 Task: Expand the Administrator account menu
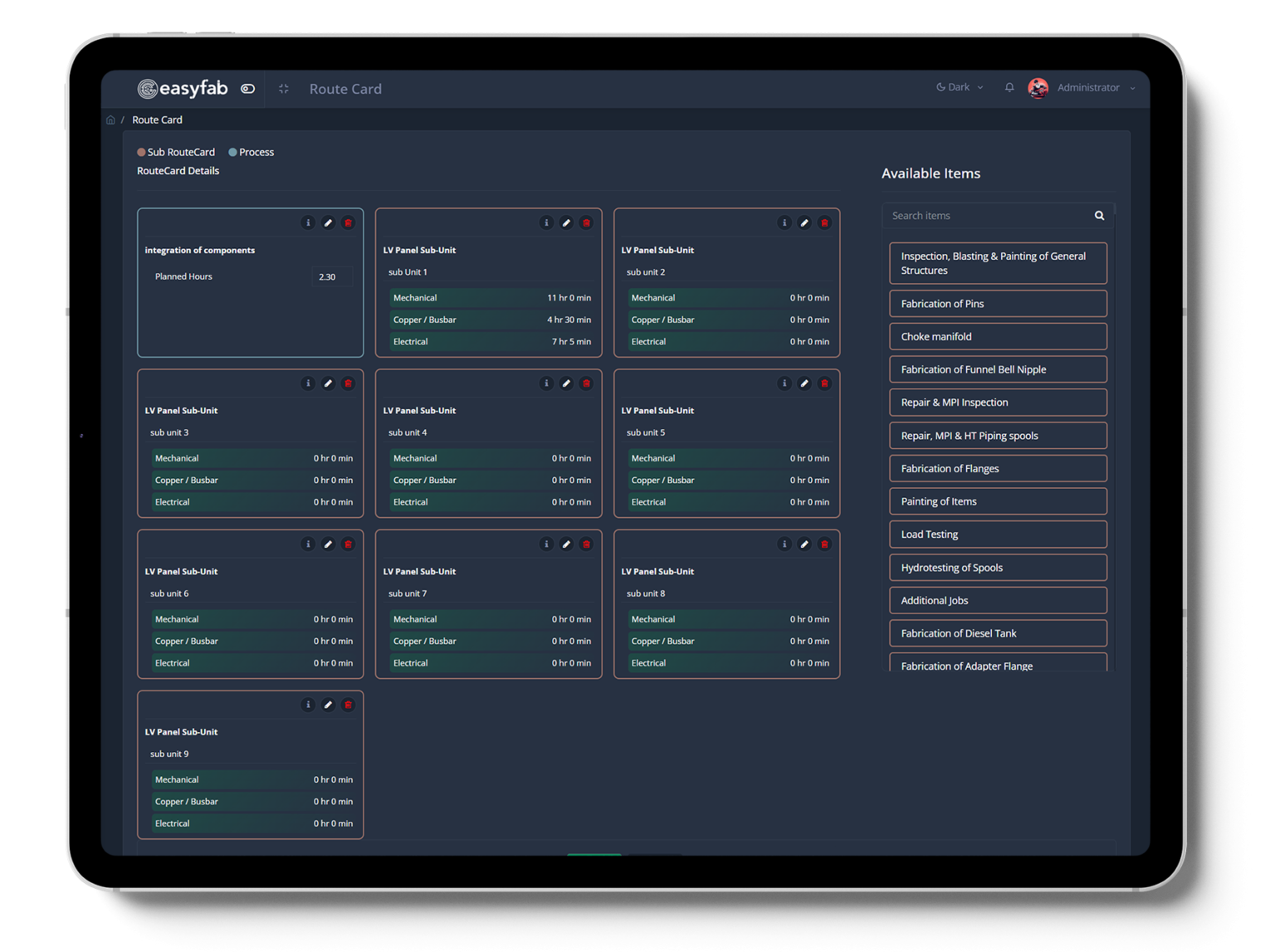(x=1132, y=88)
